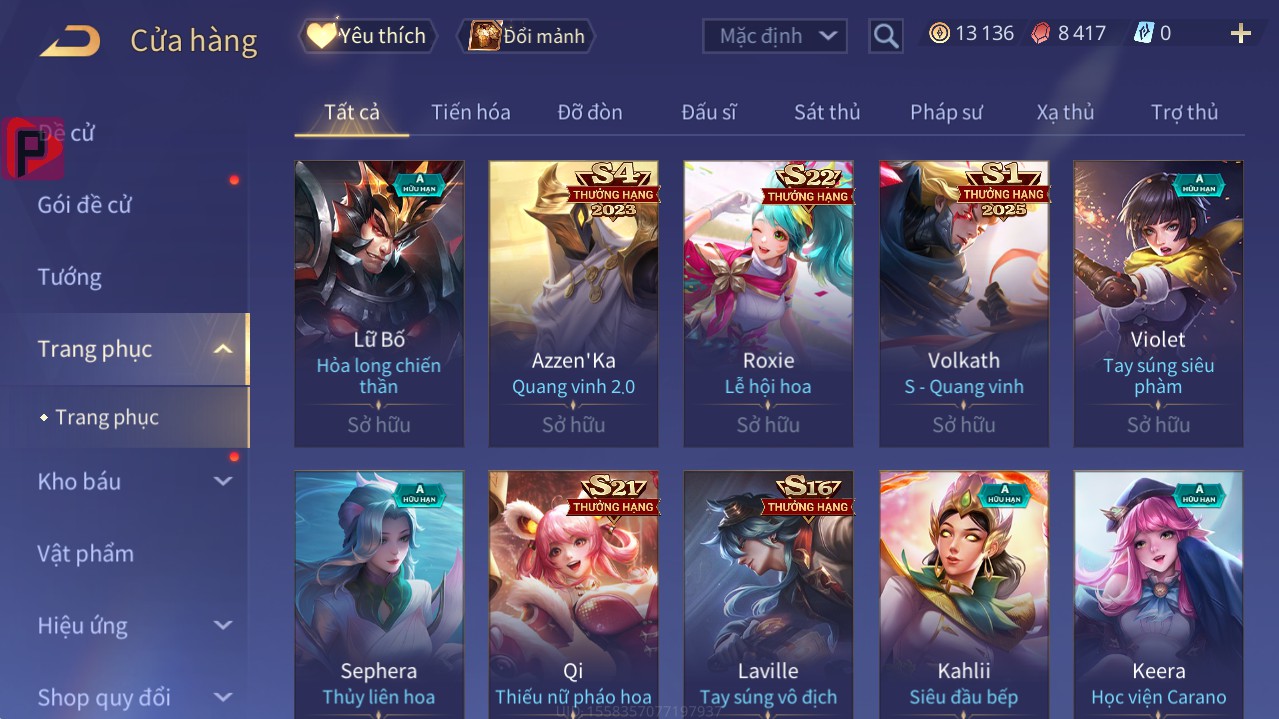1279x719 pixels.
Task: Collapse the Trang phục sidebar section
Action: [x=223, y=349]
